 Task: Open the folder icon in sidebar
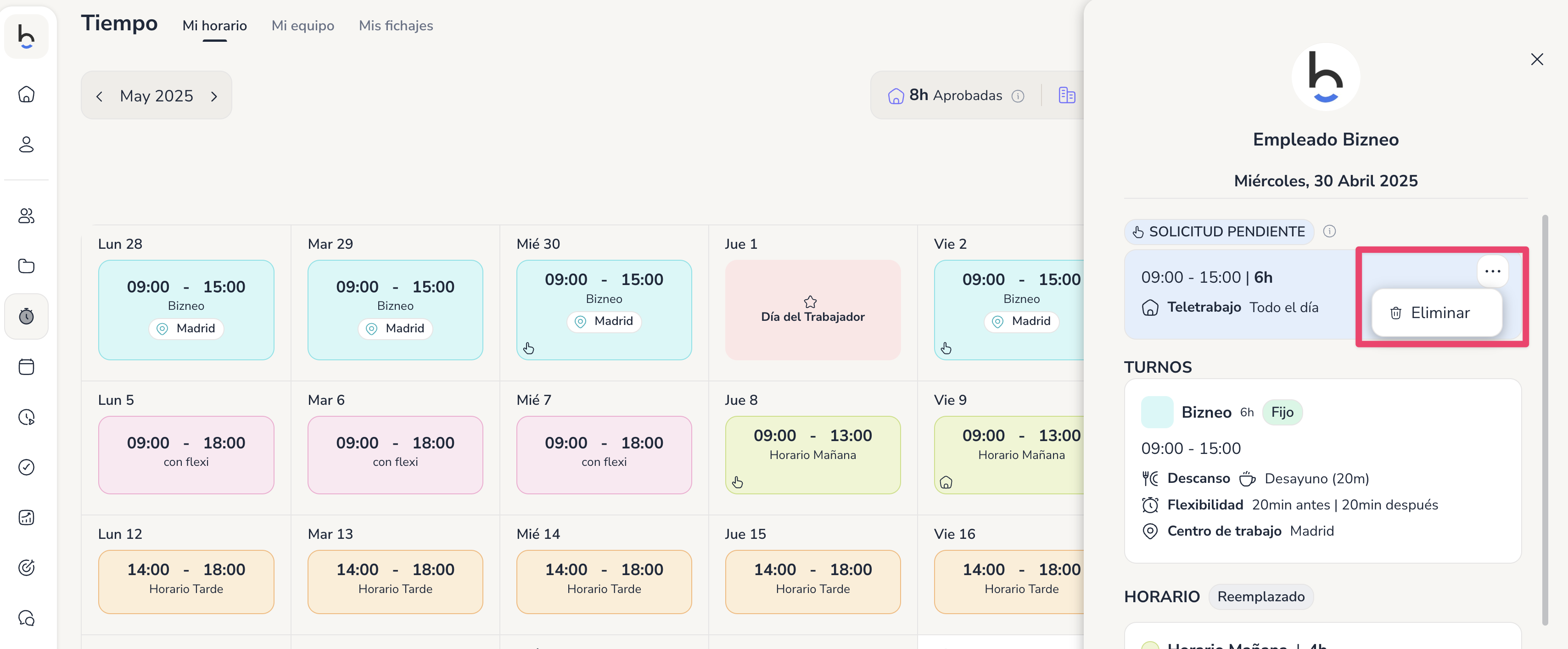point(26,266)
